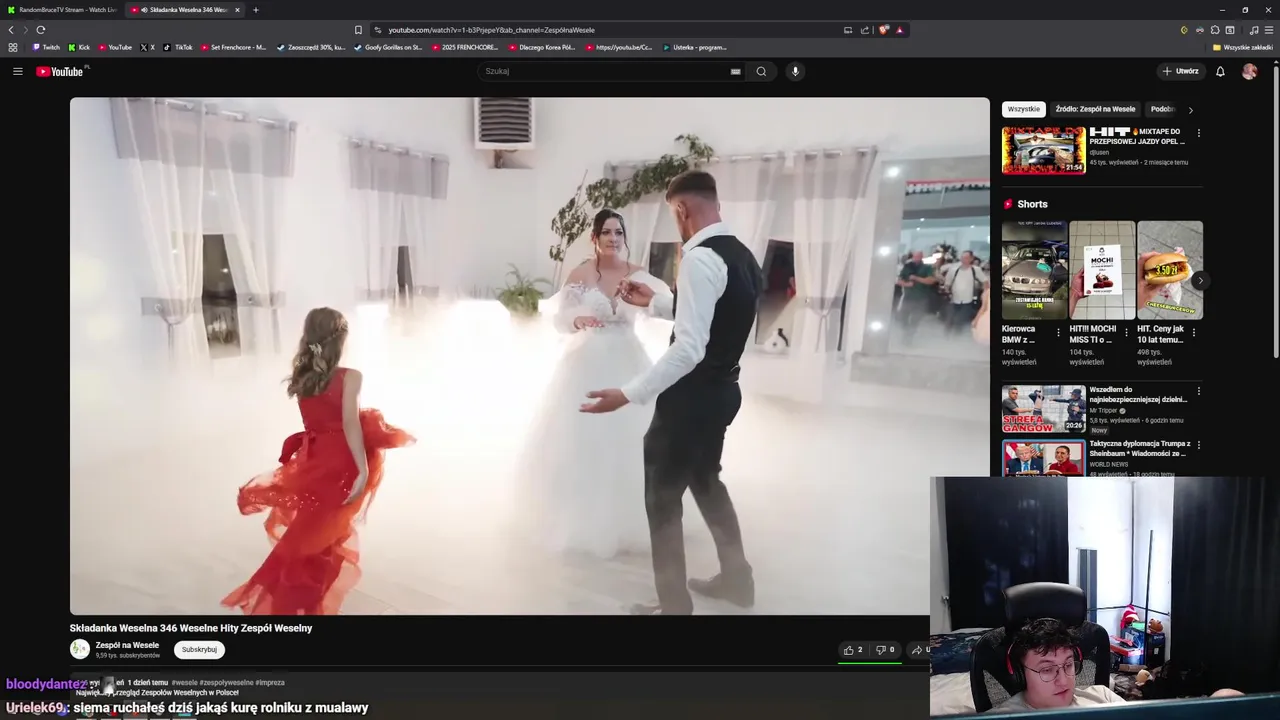
Task: Open the TikTok bookmark
Action: click(x=179, y=47)
